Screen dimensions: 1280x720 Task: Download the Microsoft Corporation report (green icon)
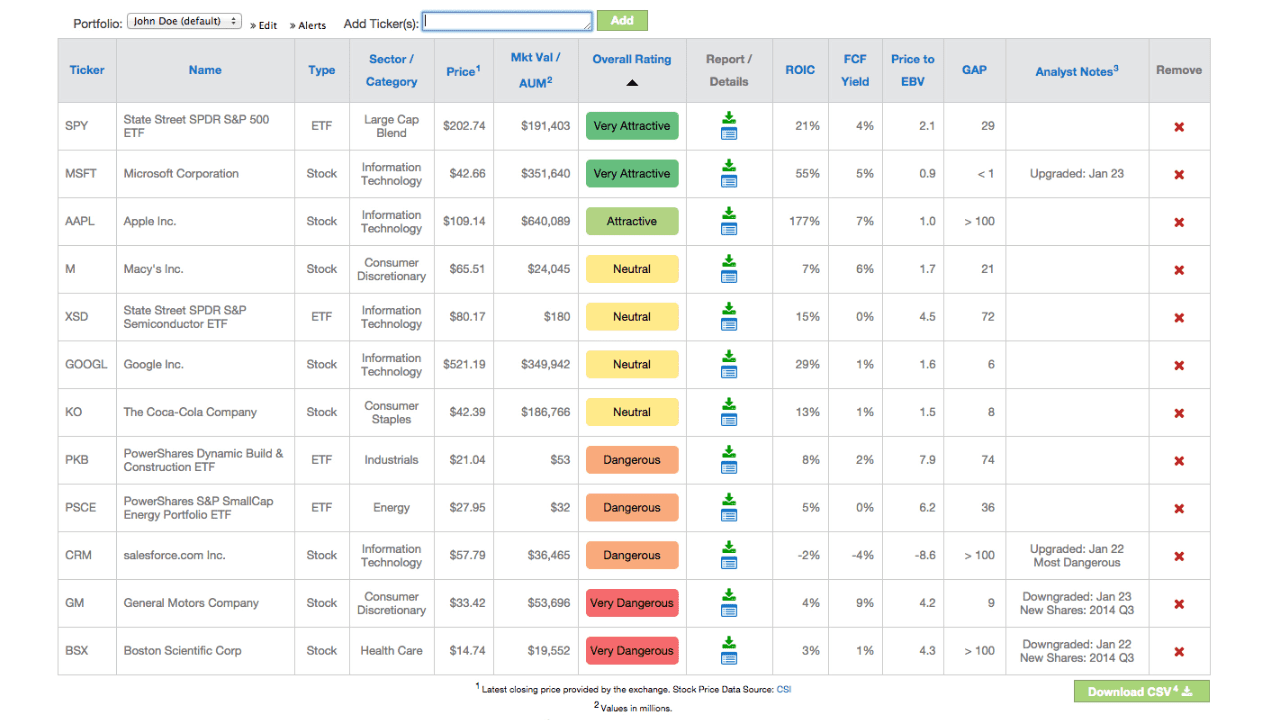click(729, 166)
